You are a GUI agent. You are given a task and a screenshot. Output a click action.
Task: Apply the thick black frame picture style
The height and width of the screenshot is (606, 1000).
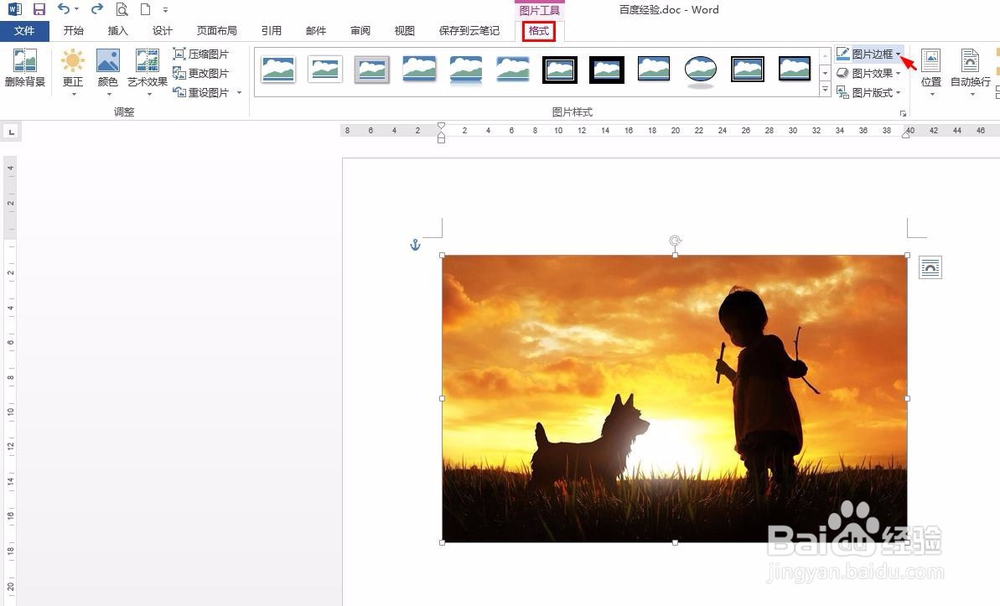(607, 69)
